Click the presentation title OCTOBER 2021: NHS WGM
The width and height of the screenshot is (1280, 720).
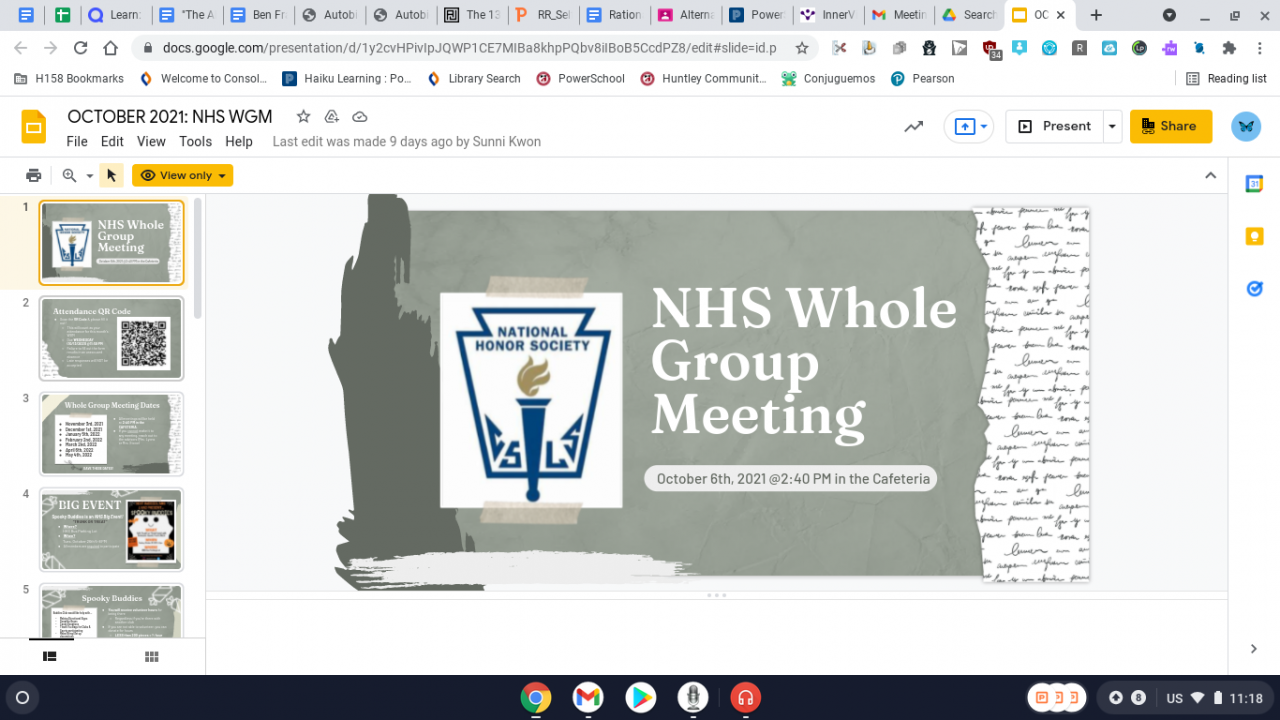click(x=170, y=116)
